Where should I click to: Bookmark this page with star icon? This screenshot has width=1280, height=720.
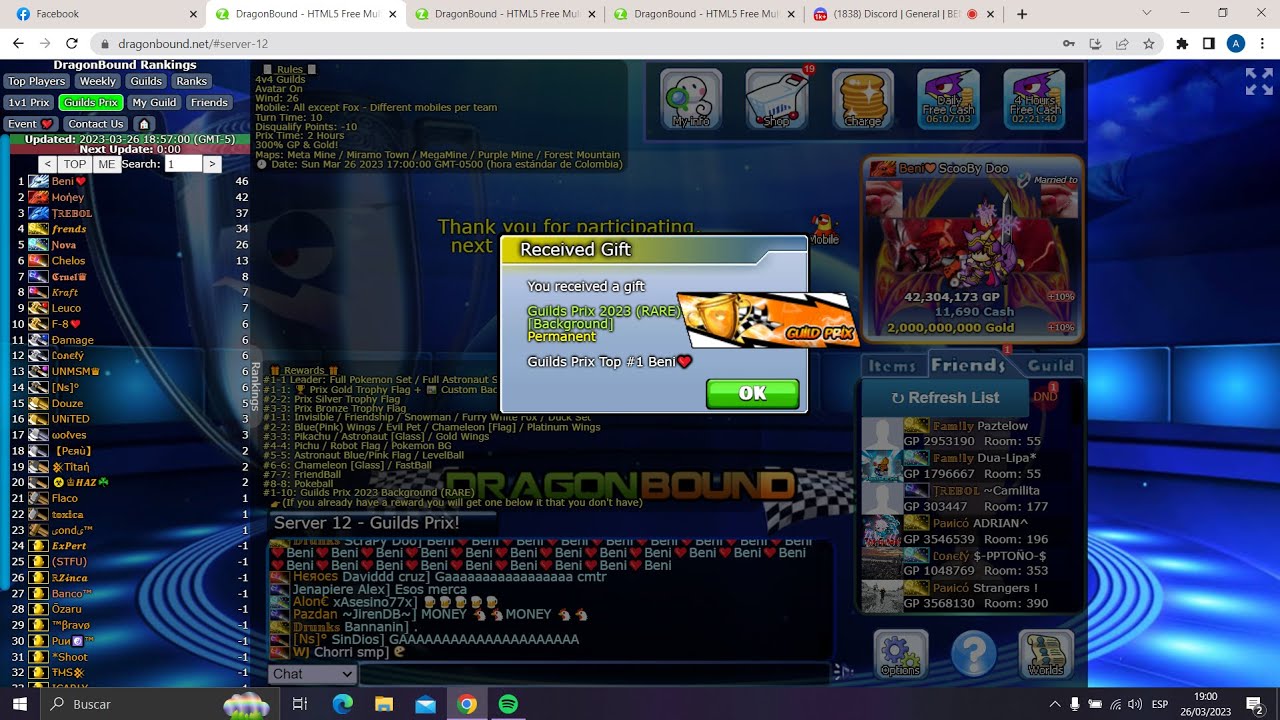pos(1149,44)
